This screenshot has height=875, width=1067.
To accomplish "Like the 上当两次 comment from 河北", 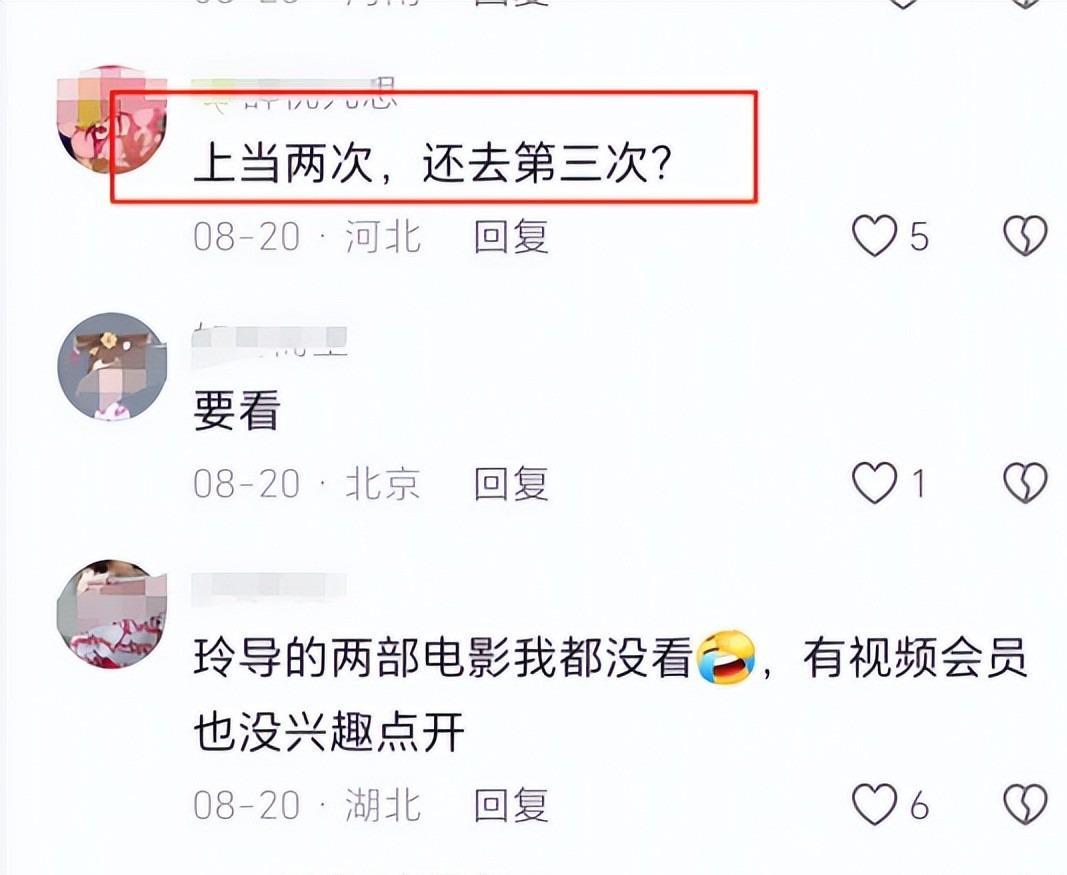I will click(x=874, y=236).
